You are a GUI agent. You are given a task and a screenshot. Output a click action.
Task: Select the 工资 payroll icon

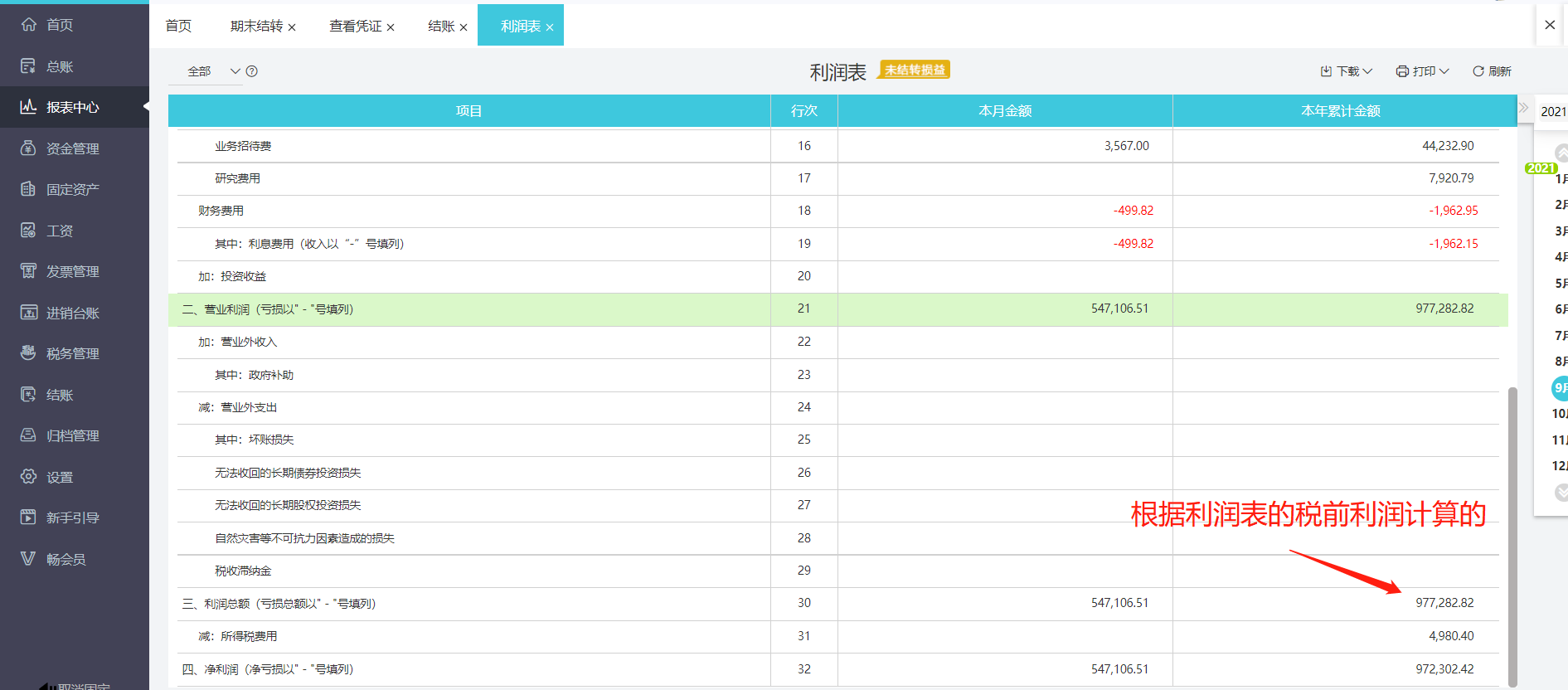(28, 231)
